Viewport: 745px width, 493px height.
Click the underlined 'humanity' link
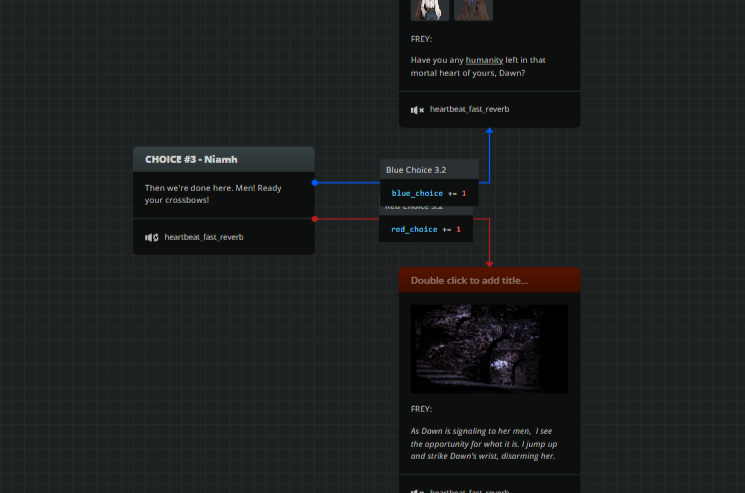485,60
